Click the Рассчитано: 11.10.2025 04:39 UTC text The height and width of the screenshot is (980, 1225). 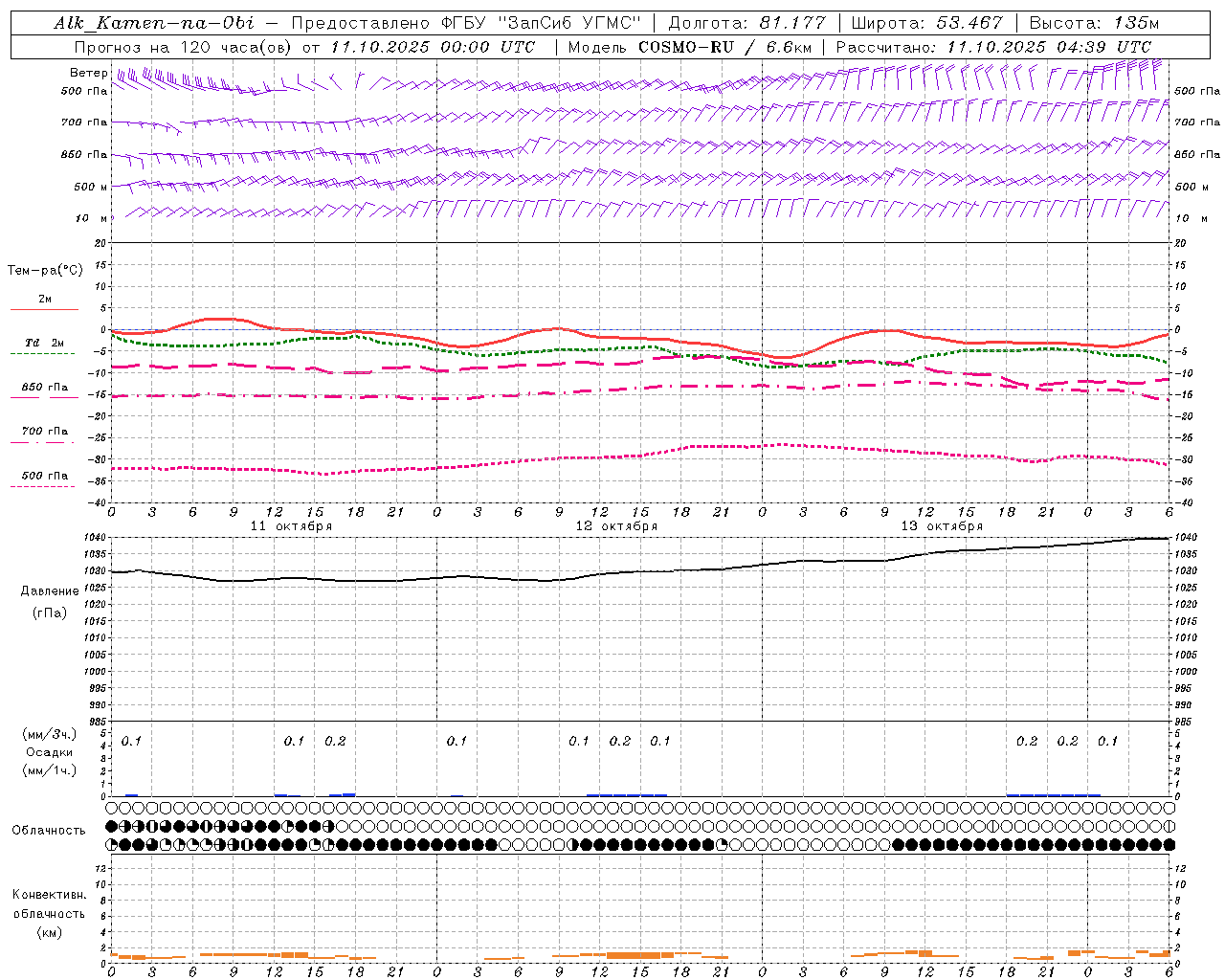[x=993, y=47]
